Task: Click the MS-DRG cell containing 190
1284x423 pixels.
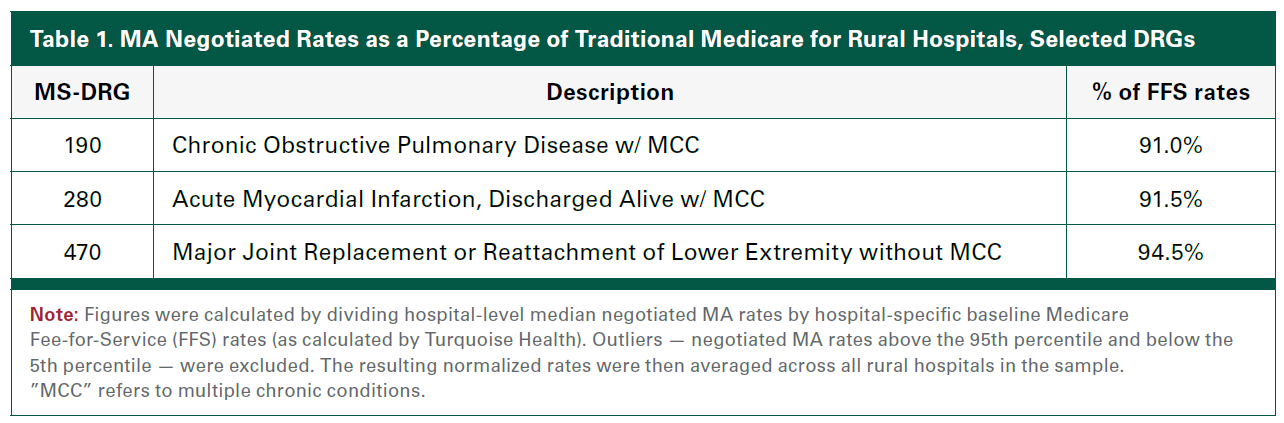Action: pos(82,145)
